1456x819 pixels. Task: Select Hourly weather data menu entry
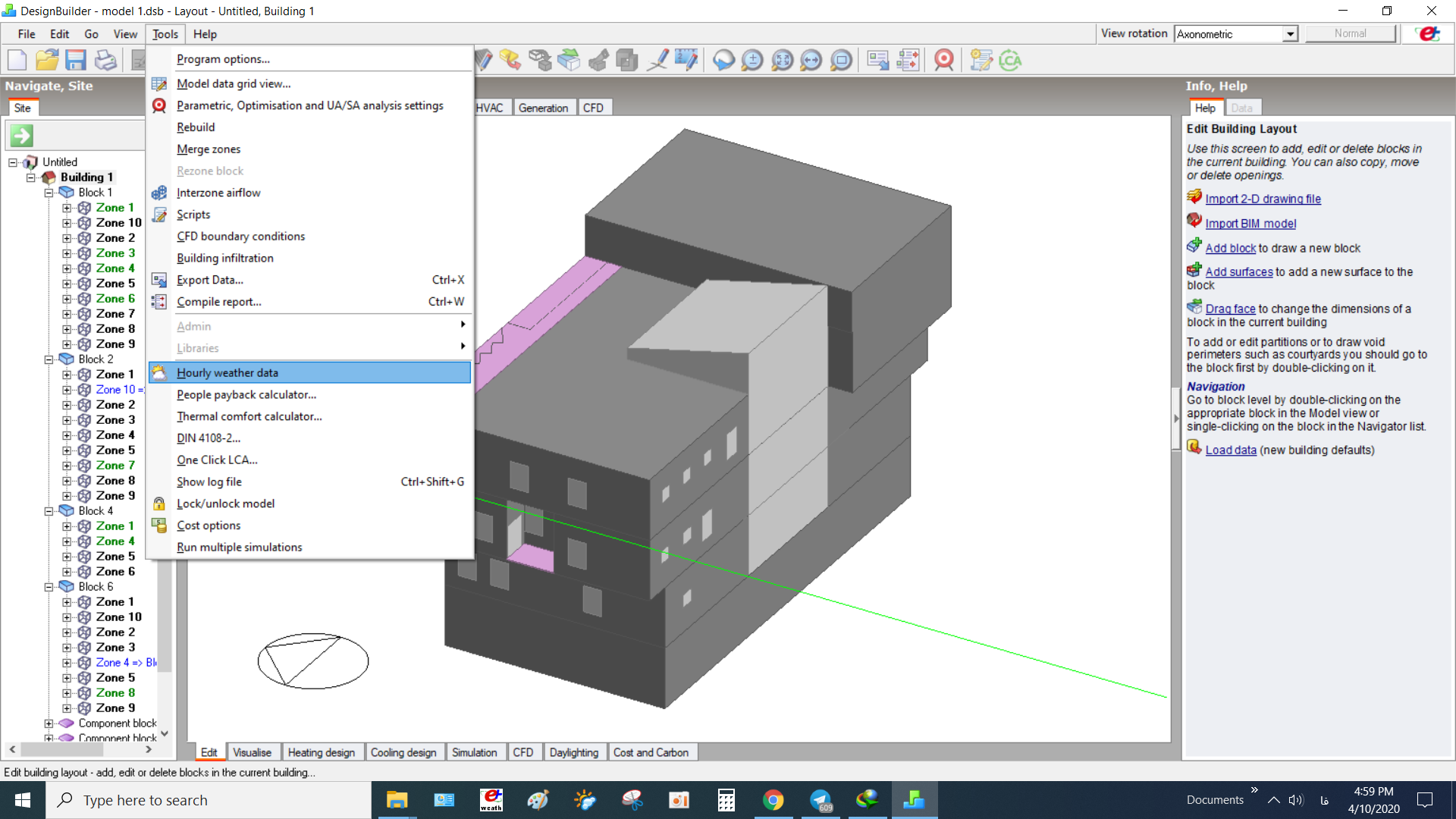(309, 372)
